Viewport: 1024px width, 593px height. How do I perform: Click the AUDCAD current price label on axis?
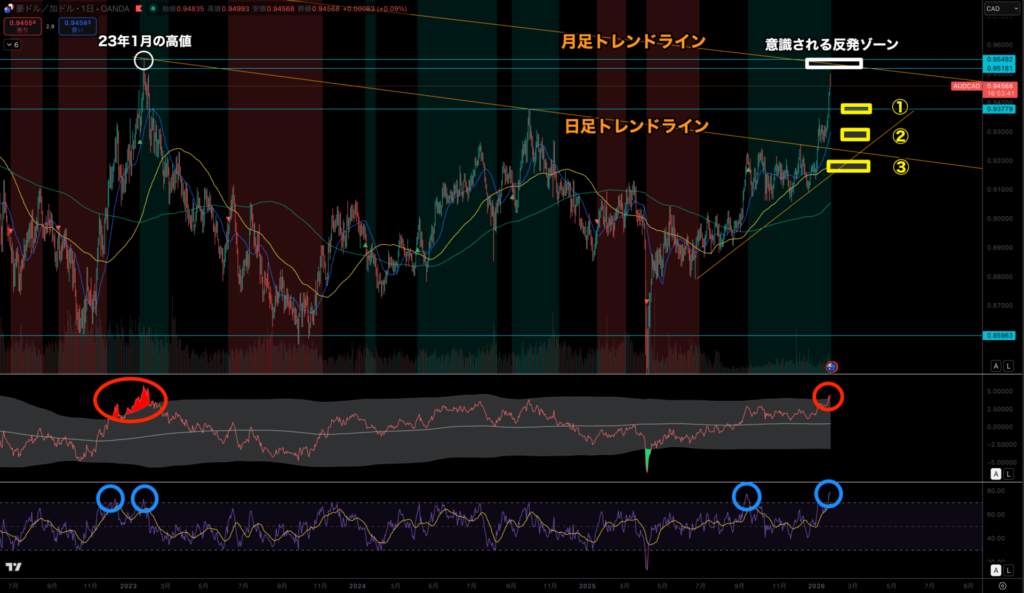(x=969, y=87)
